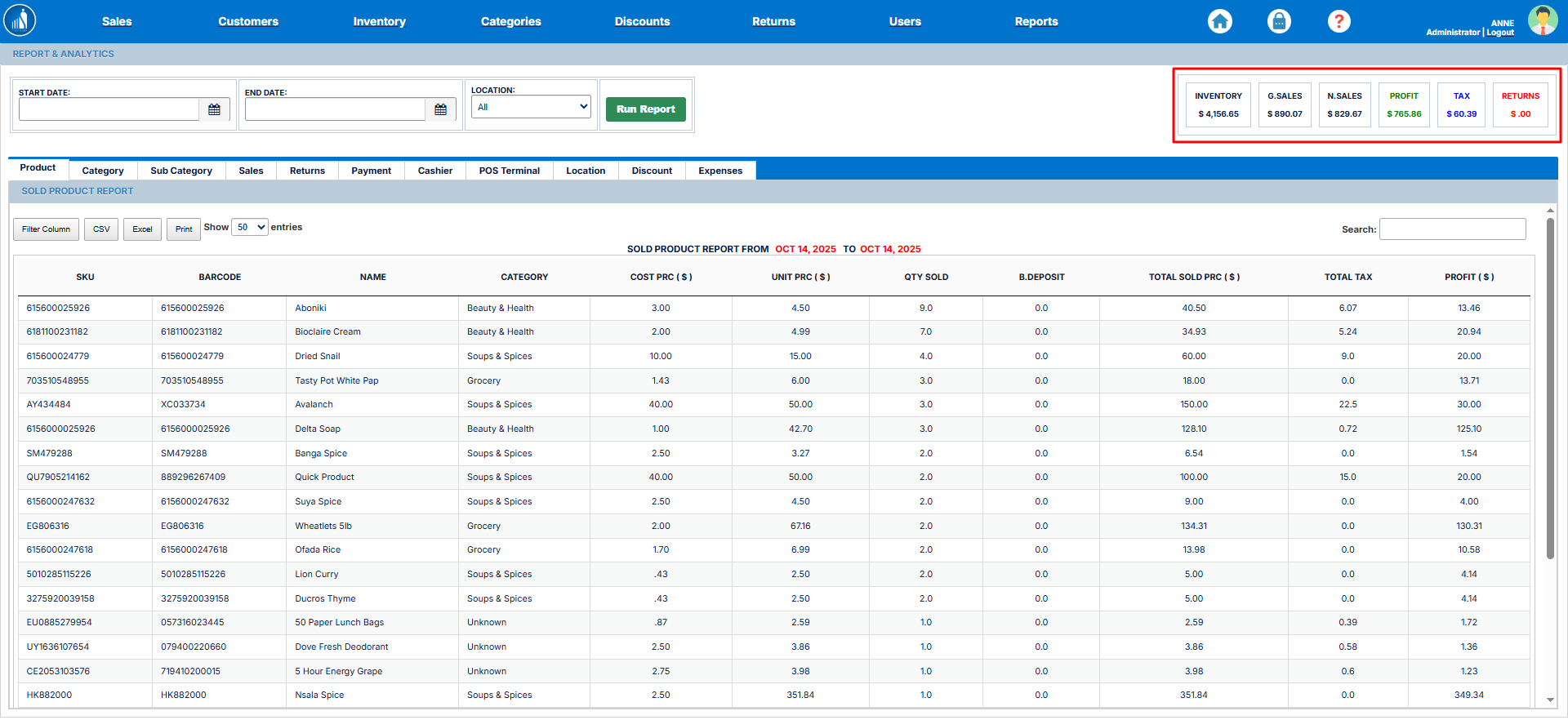Click the Logout link
Viewport: 1568px width, 720px height.
coord(1500,33)
